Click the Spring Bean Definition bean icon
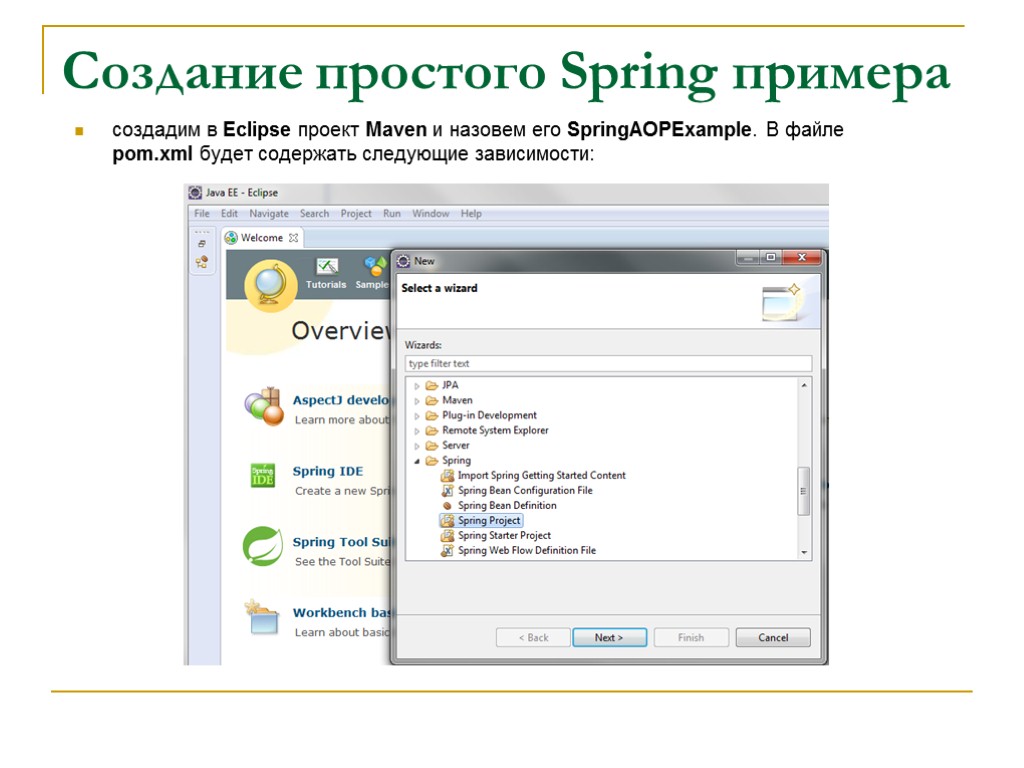The height and width of the screenshot is (768, 1024). point(447,505)
